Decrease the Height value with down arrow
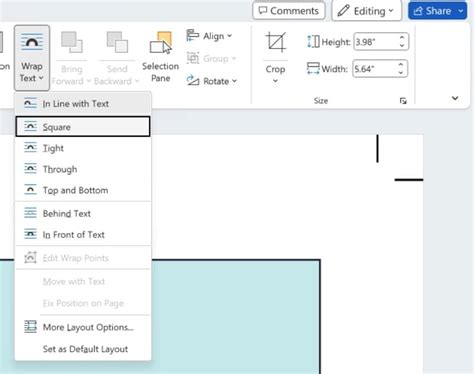Screen dimensions: 474x374 [x=402, y=46]
